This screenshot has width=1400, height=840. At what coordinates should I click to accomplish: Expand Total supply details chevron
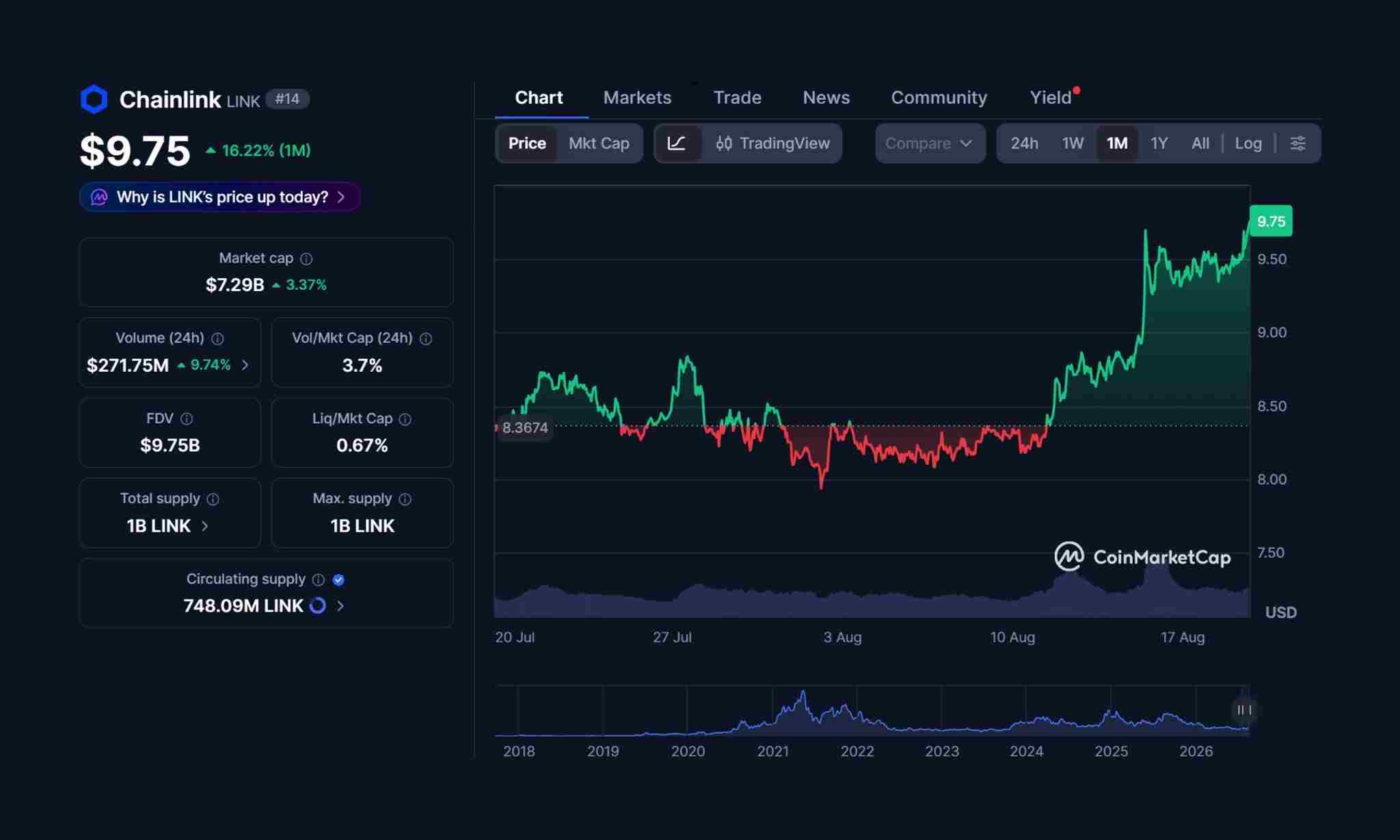point(204,526)
